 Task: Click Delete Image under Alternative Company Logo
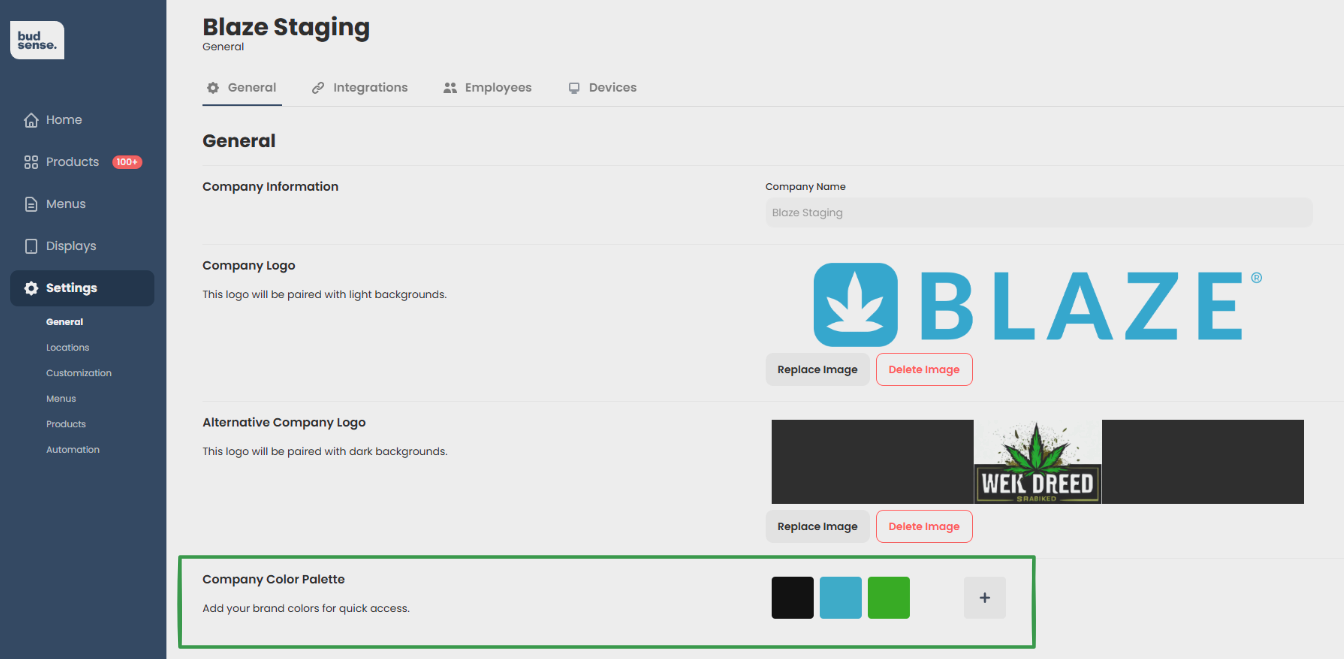pos(924,526)
